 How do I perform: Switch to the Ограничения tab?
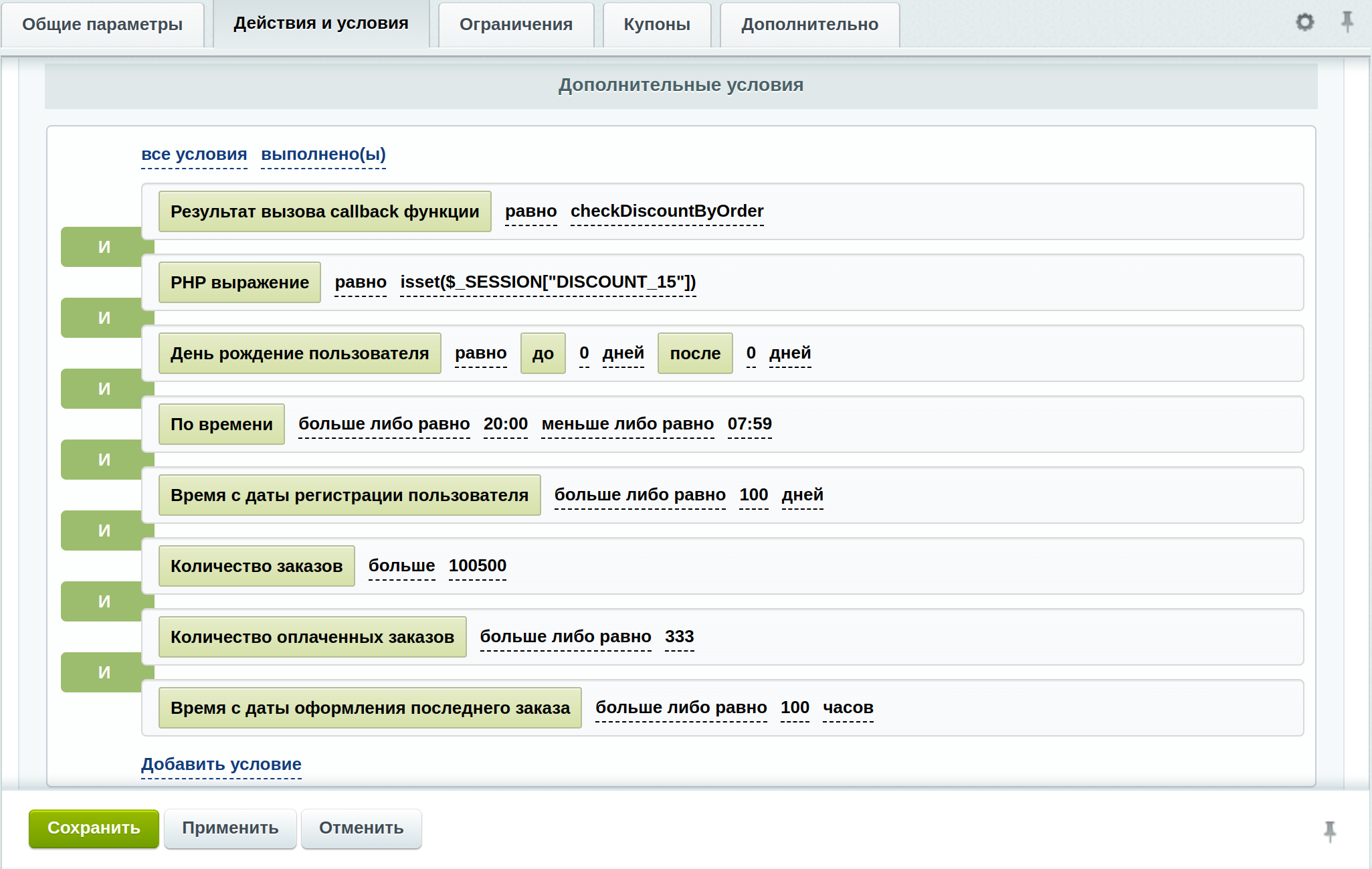516,25
